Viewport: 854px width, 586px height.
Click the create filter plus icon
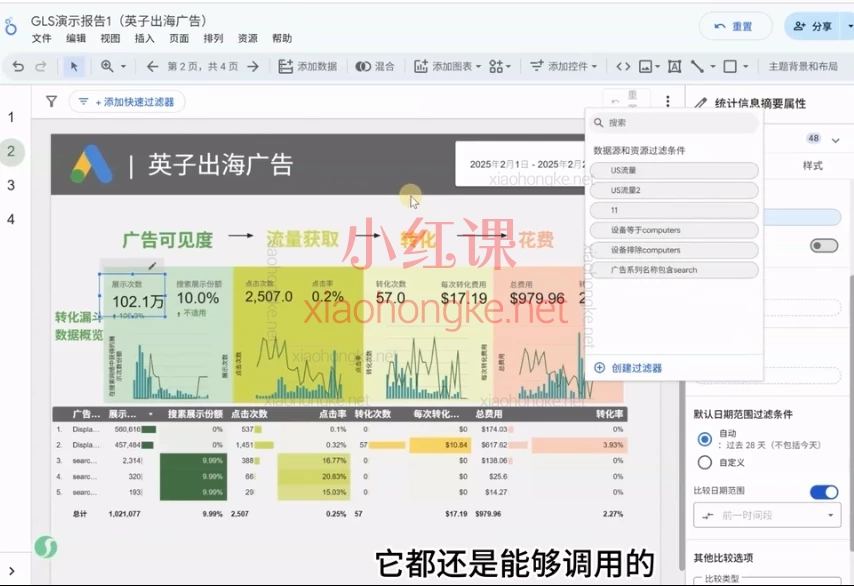[599, 368]
